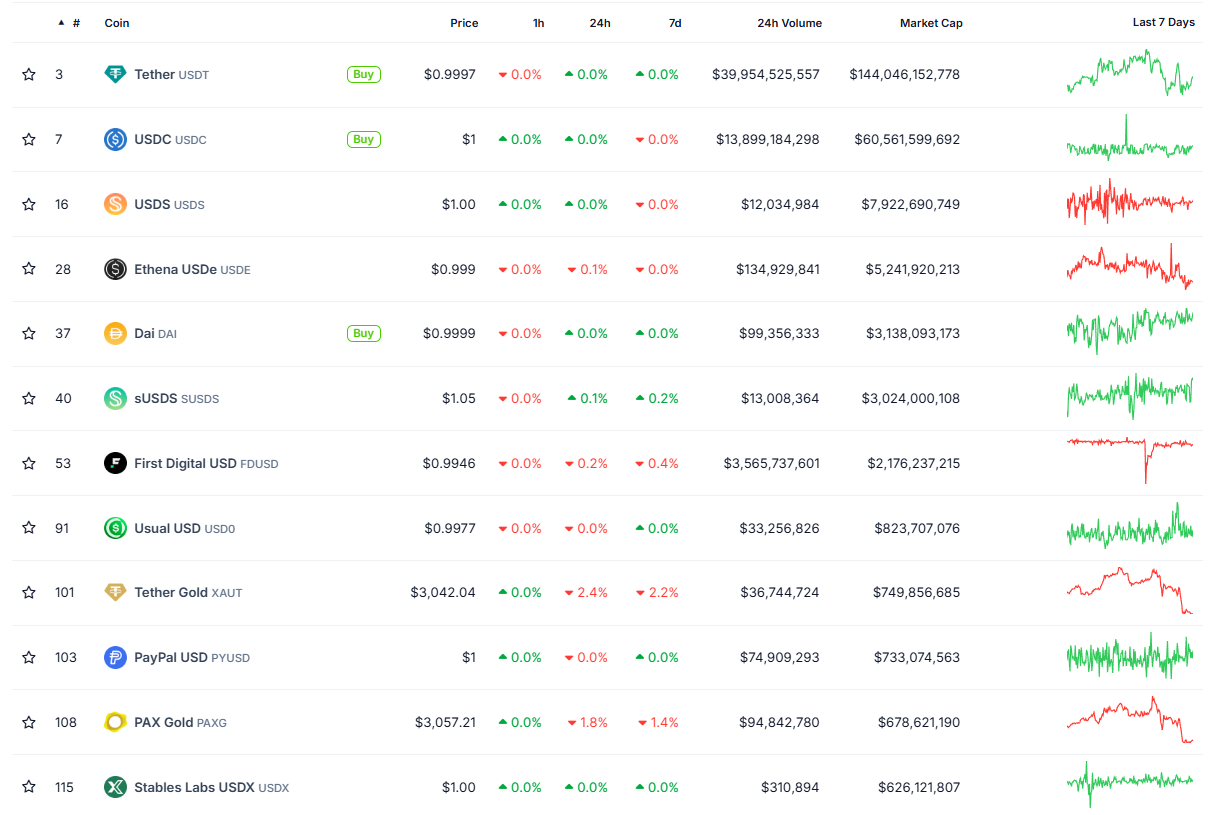
Task: Open Tether 7-day sparkline chart
Action: point(1130,74)
